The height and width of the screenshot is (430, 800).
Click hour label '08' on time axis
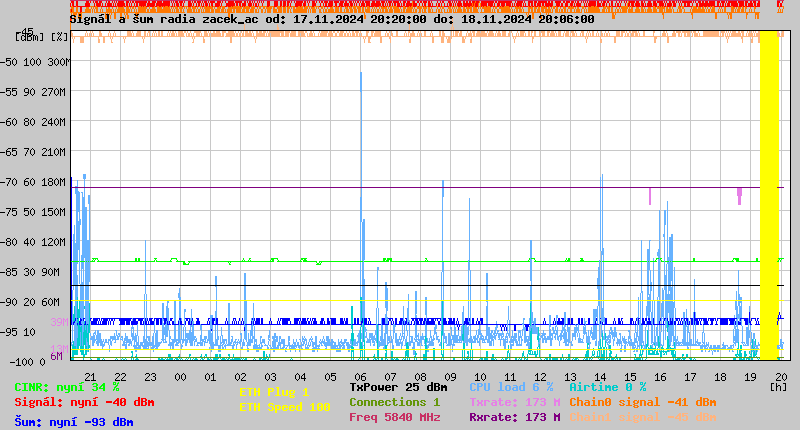point(420,377)
